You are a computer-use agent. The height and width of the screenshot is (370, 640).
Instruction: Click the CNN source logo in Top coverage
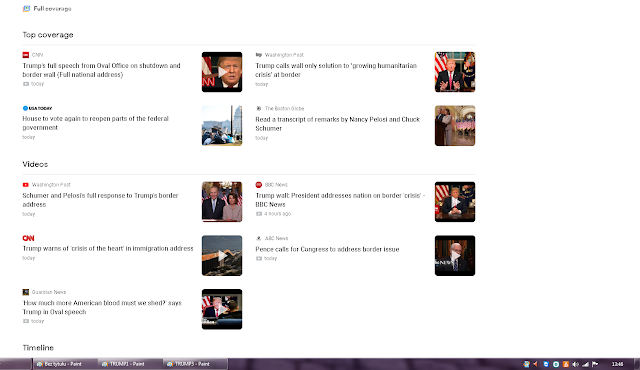tap(26, 55)
